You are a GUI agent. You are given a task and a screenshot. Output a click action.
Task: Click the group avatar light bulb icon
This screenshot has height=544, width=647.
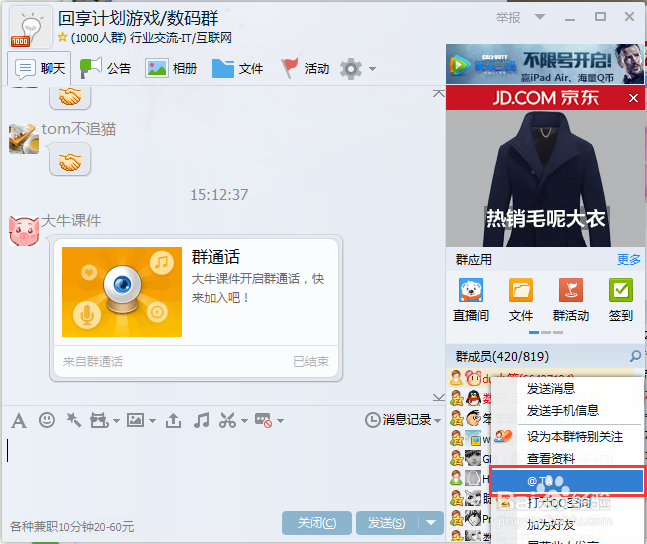(31, 28)
